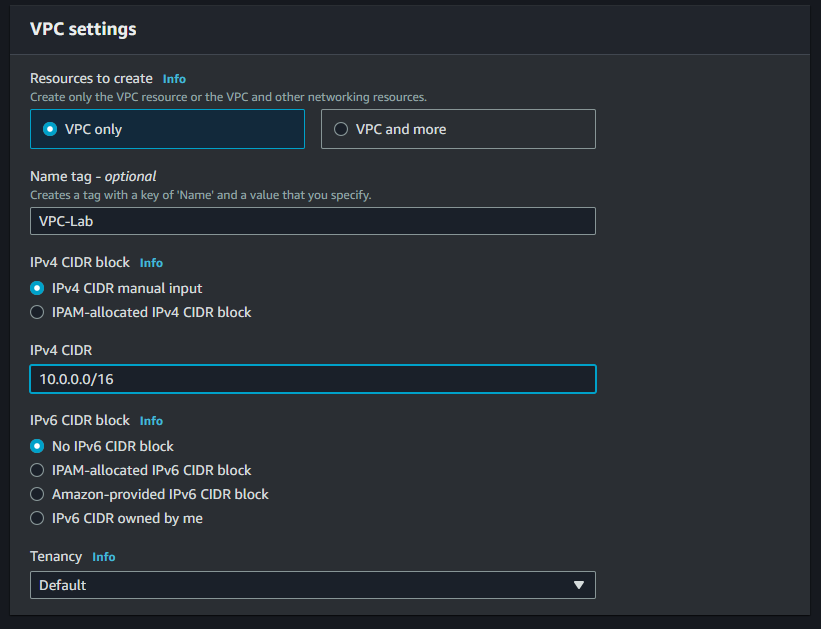821x629 pixels.
Task: Open Info link beside IPv6 CIDR block
Action: [x=151, y=420]
